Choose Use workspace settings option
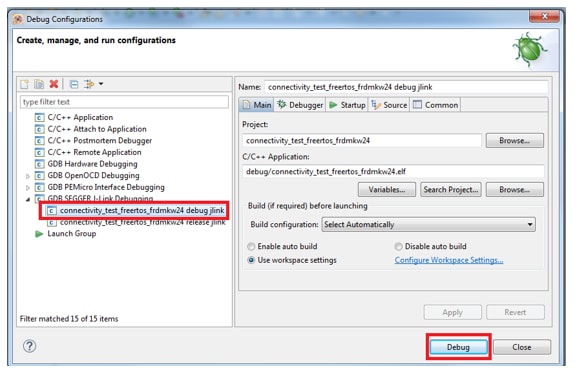The image size is (575, 368). tap(251, 260)
